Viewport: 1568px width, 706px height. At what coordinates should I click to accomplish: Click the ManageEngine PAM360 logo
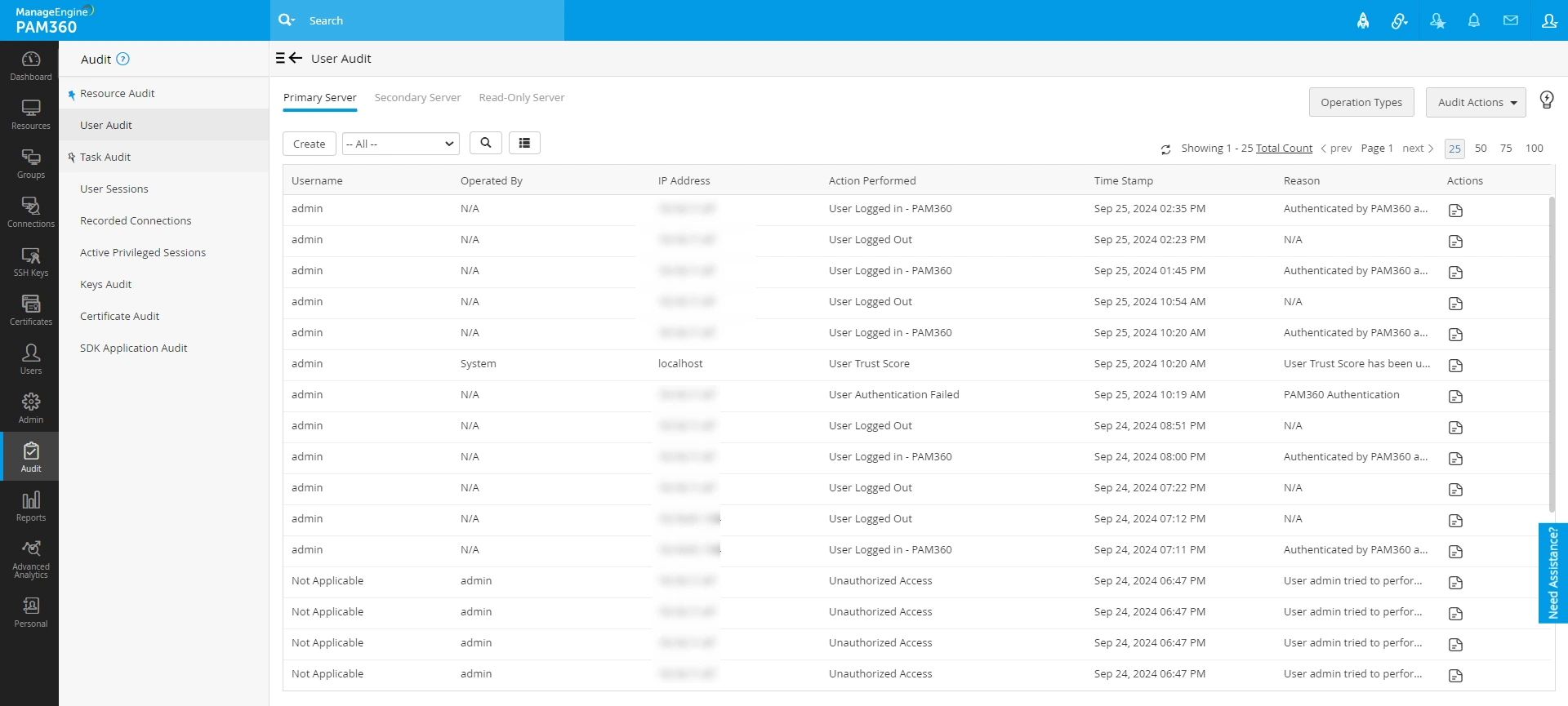(54, 20)
